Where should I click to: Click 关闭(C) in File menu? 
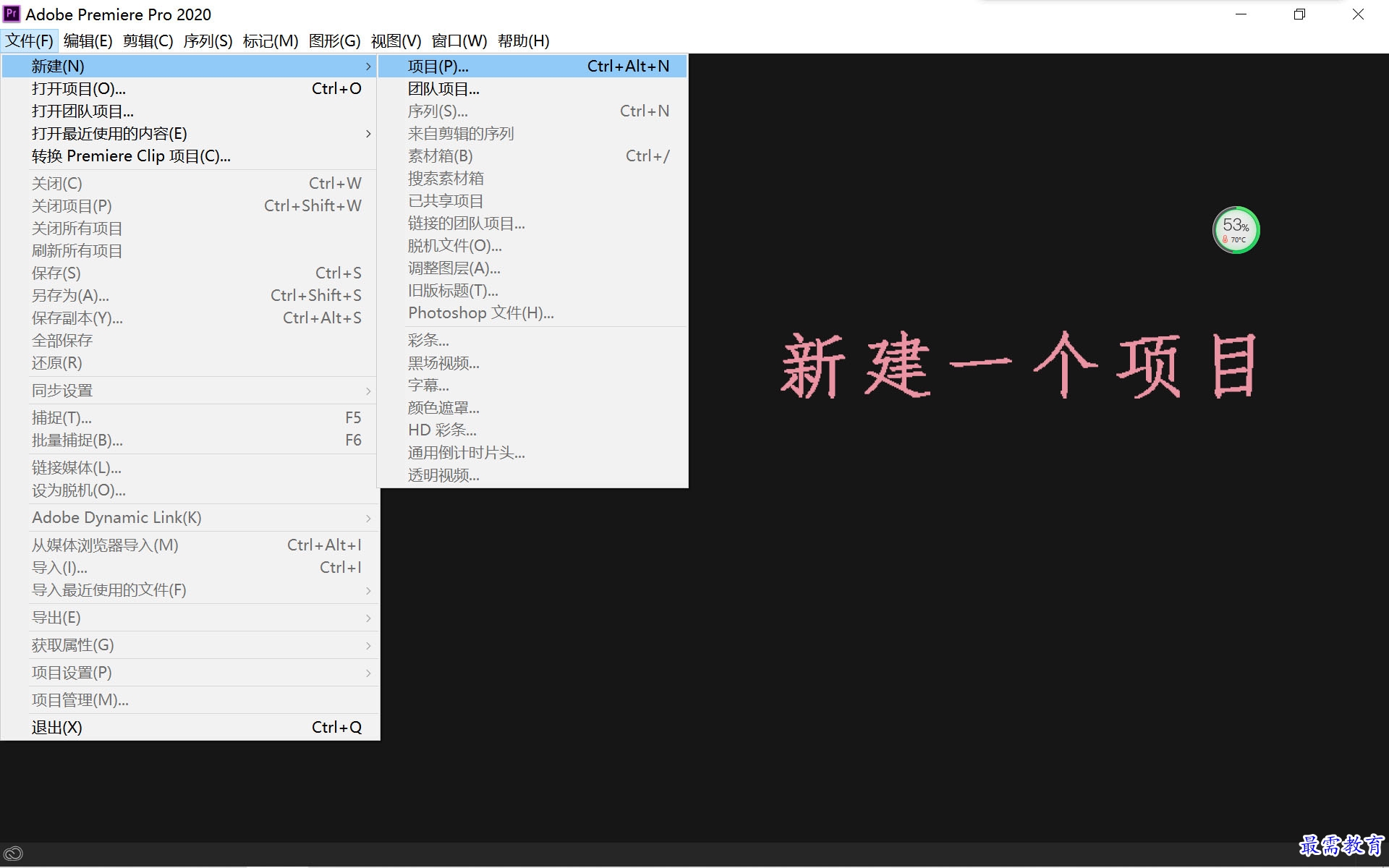coord(190,183)
